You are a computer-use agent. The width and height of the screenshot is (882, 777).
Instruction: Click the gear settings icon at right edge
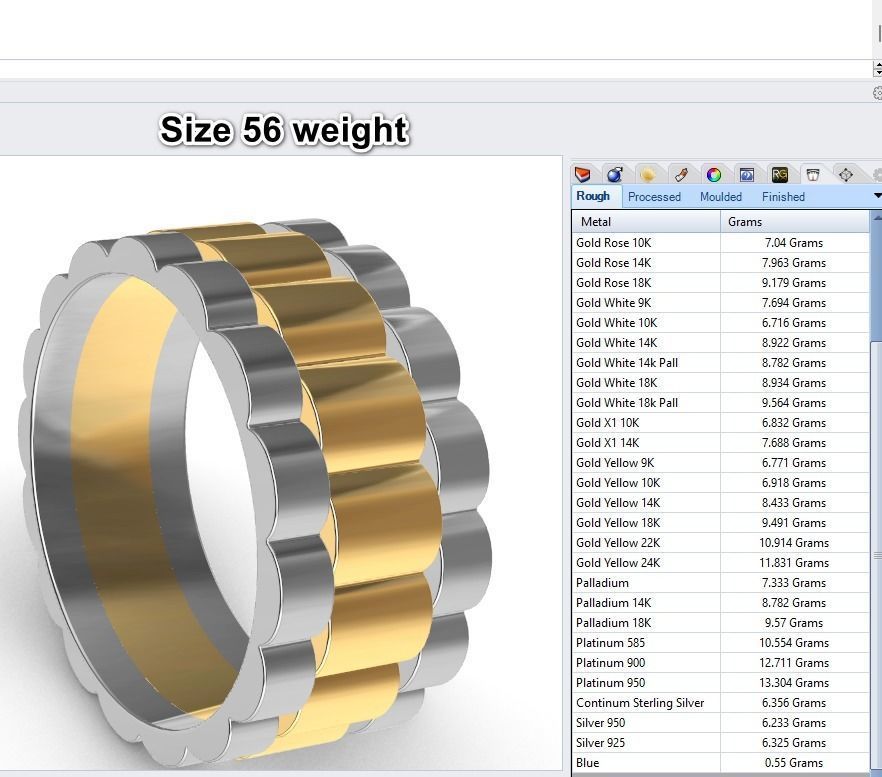click(878, 93)
